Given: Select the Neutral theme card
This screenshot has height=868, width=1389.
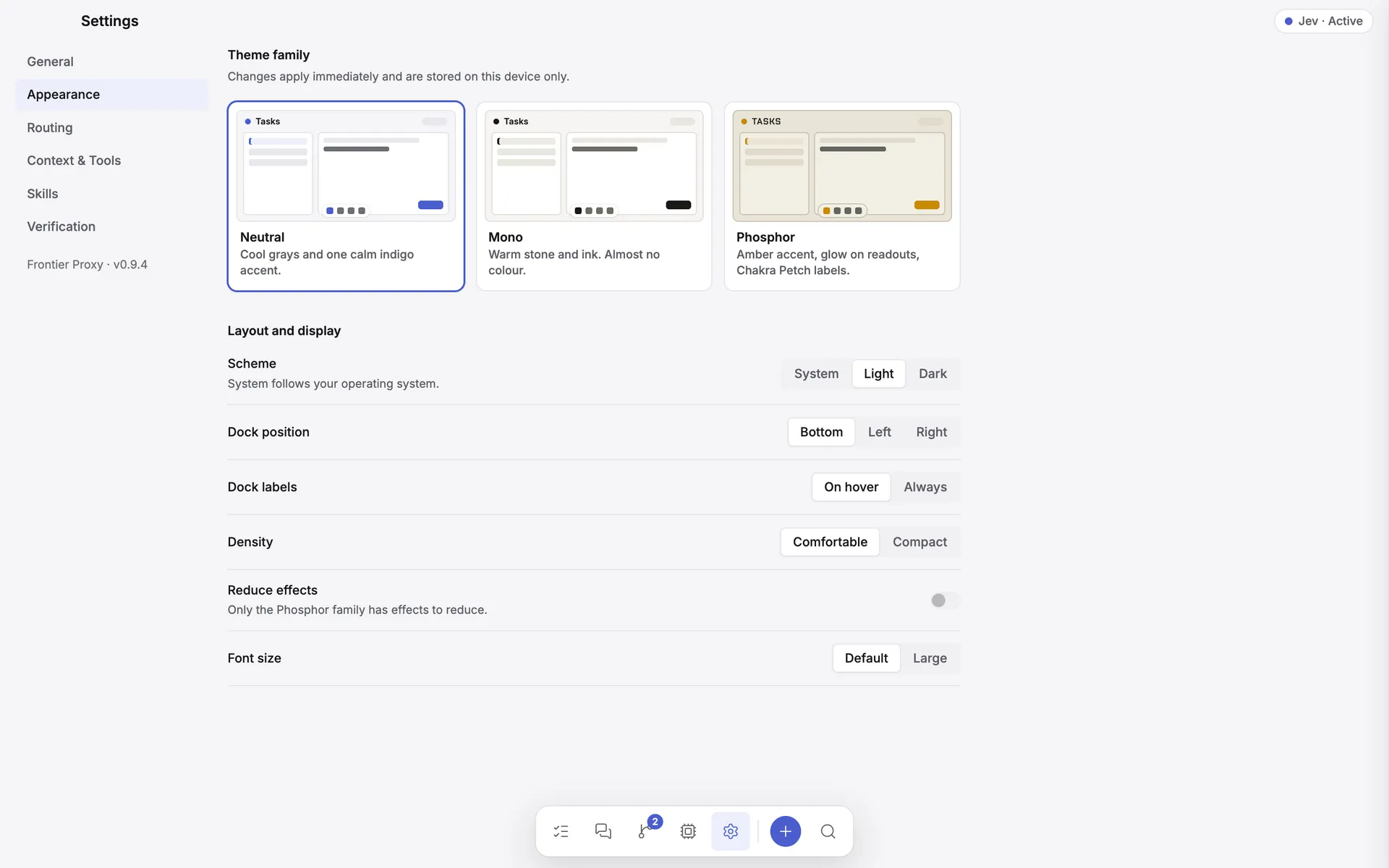Looking at the screenshot, I should [x=346, y=196].
